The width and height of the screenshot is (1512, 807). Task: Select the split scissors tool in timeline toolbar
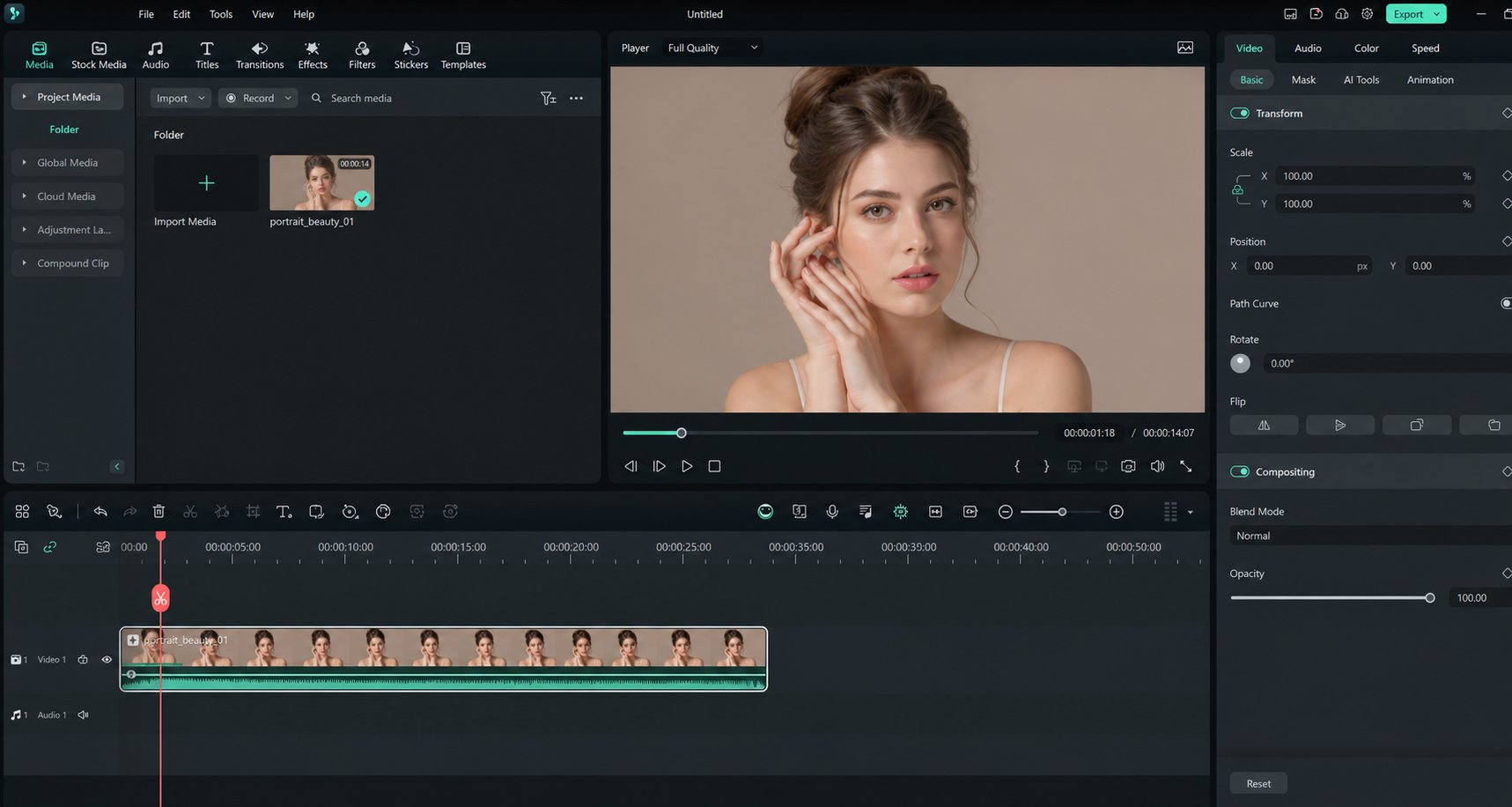190,512
